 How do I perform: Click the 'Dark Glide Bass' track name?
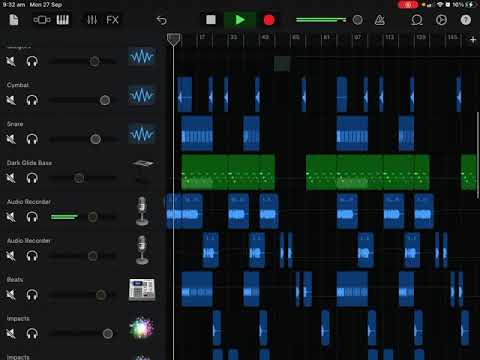point(29,163)
